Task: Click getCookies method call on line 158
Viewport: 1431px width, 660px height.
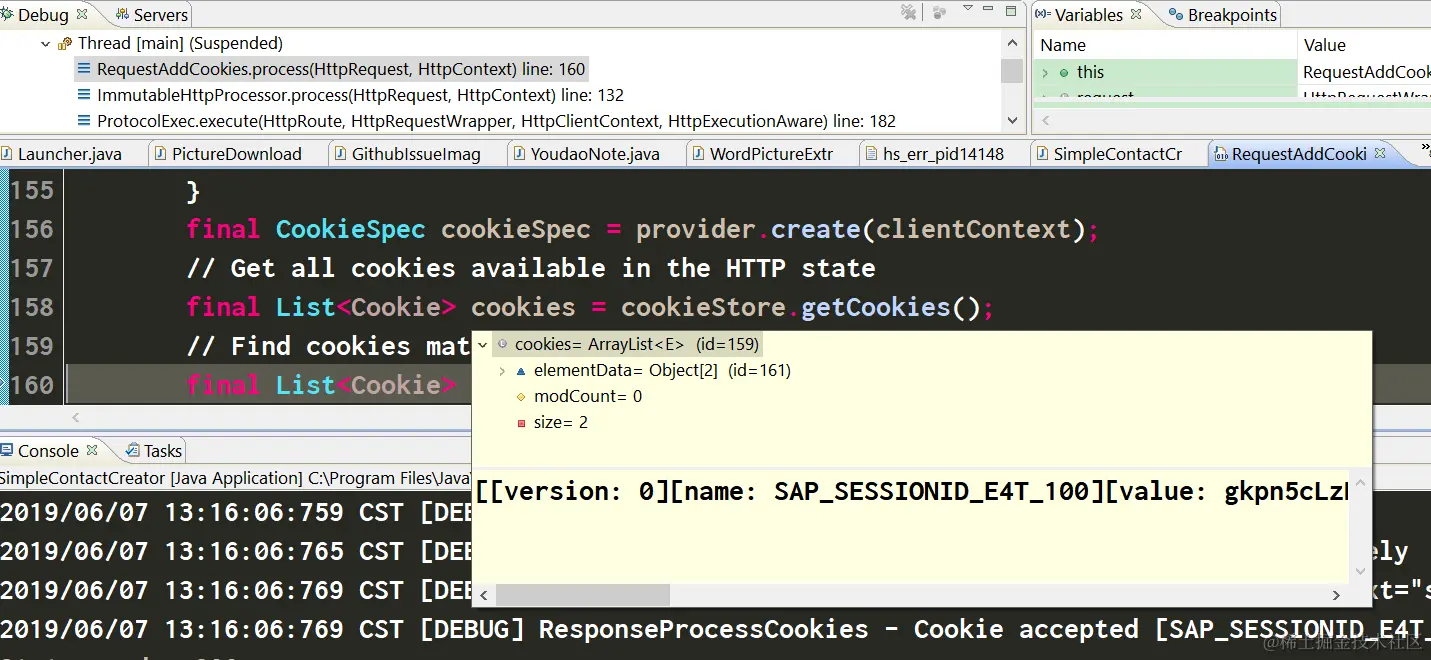Action: [x=876, y=307]
